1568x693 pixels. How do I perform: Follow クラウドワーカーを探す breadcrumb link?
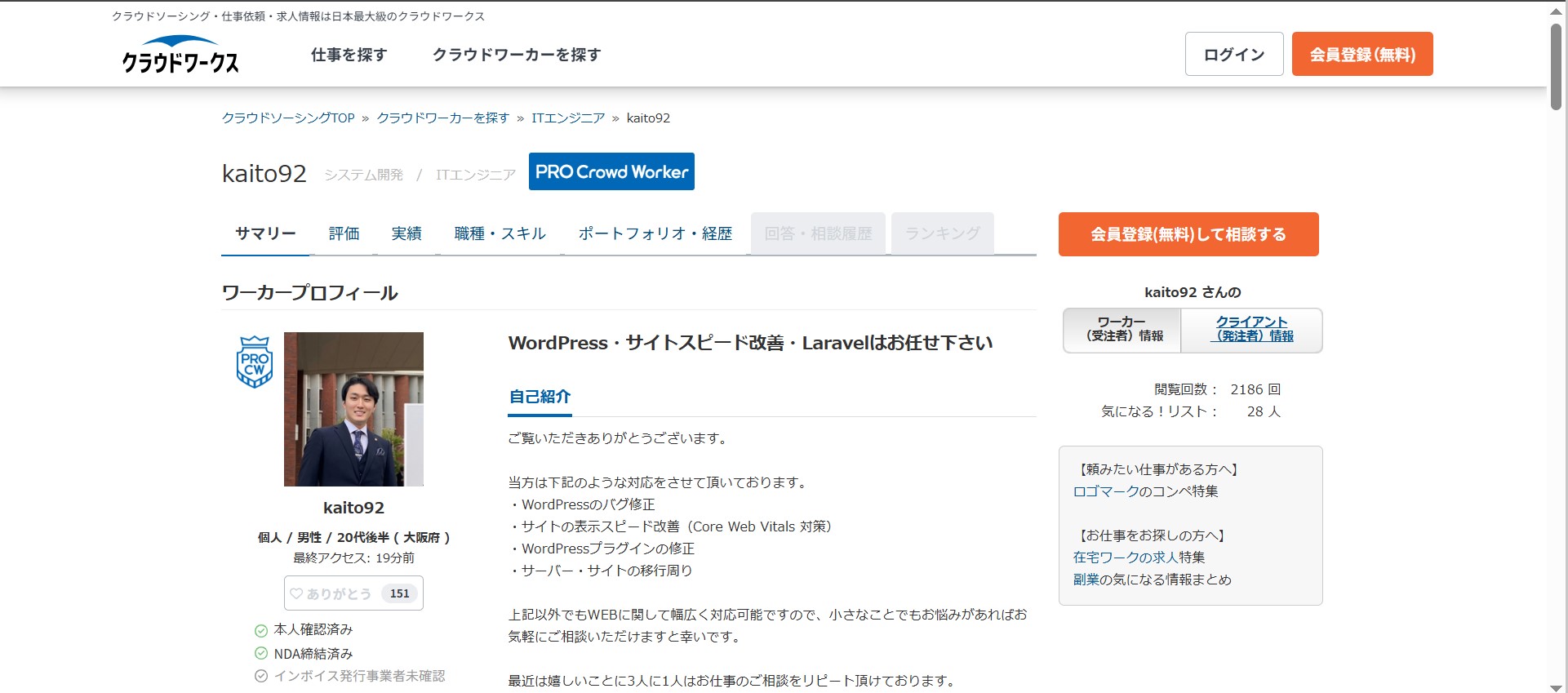click(443, 118)
